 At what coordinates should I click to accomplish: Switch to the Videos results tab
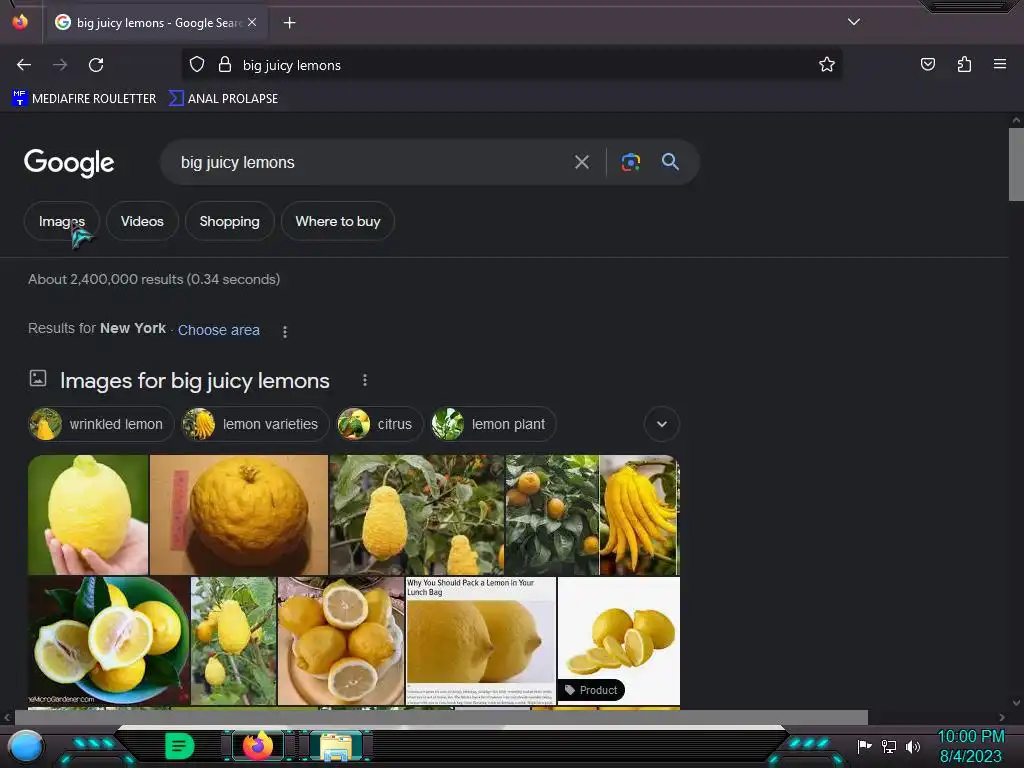(x=142, y=221)
